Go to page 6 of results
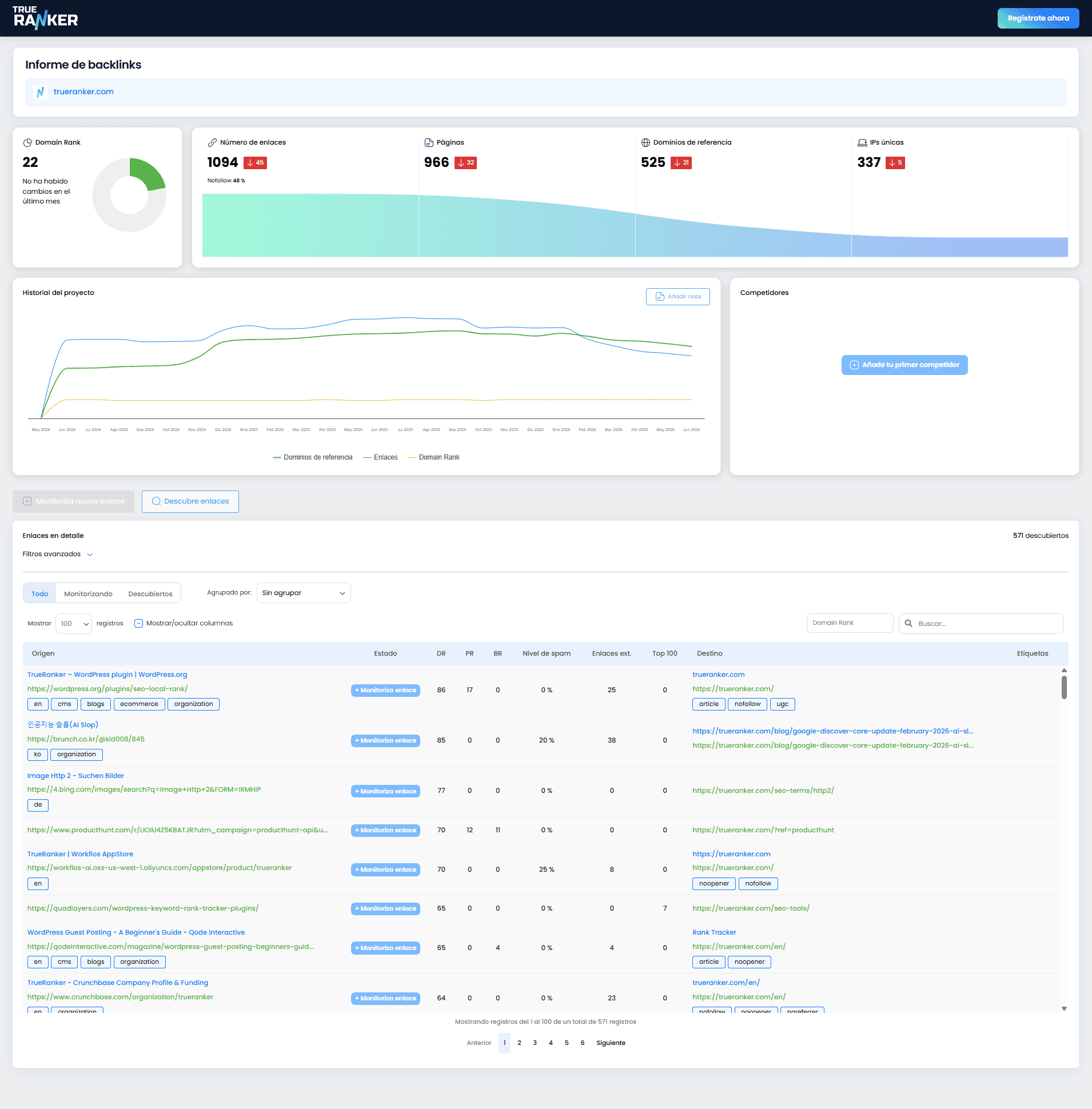Image resolution: width=1092 pixels, height=1109 pixels. (x=582, y=1043)
